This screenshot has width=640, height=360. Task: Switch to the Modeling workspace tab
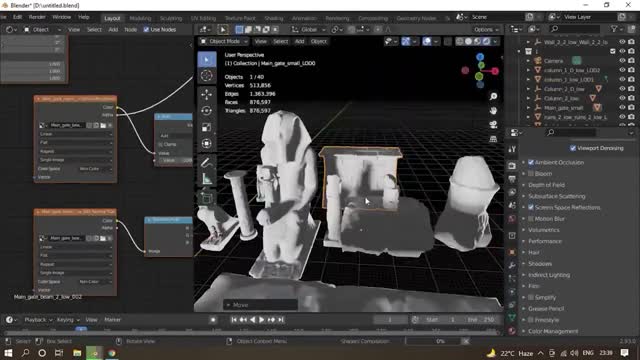[140, 18]
